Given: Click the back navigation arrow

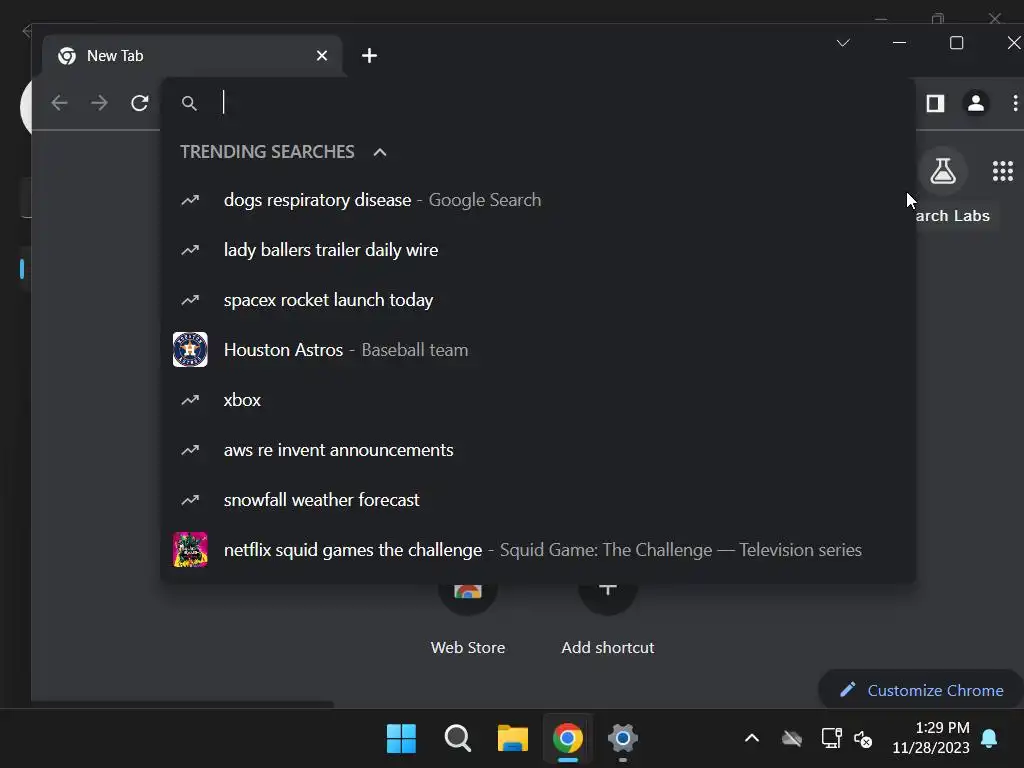Looking at the screenshot, I should (x=59, y=103).
